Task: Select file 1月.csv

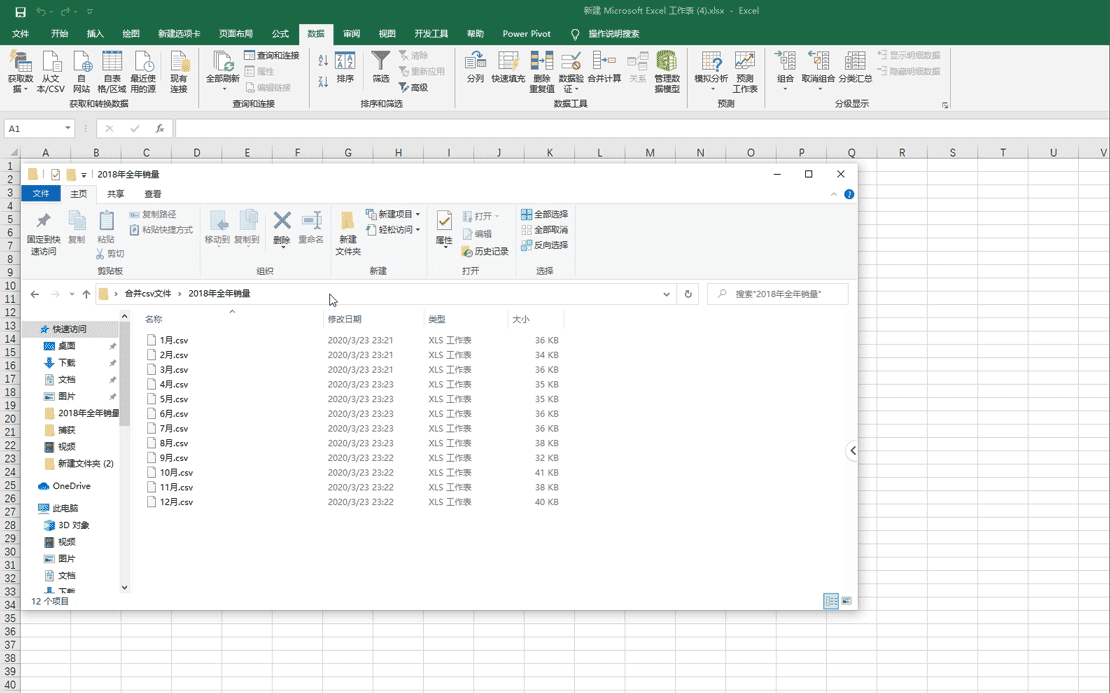Action: 173,340
